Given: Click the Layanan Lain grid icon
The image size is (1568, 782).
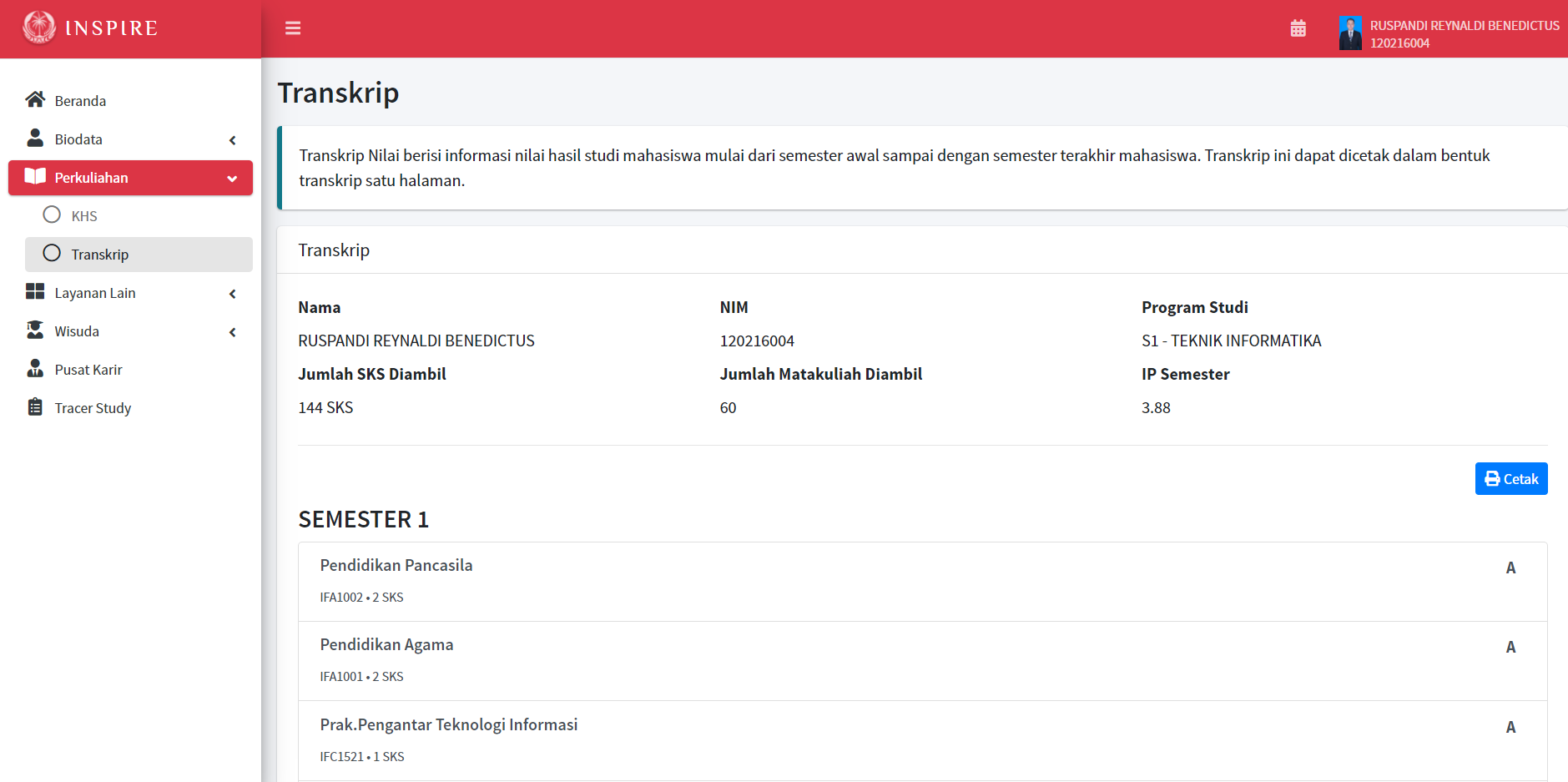Looking at the screenshot, I should tap(35, 292).
